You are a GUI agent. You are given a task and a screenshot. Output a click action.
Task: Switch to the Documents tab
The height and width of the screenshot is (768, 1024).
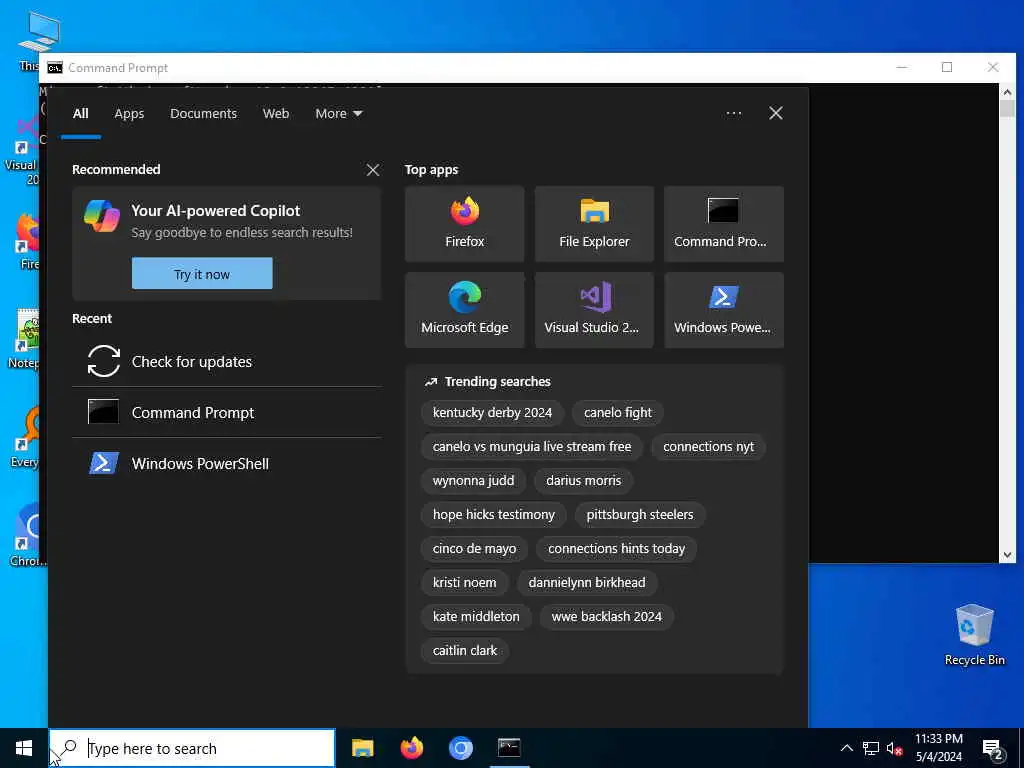coord(203,114)
